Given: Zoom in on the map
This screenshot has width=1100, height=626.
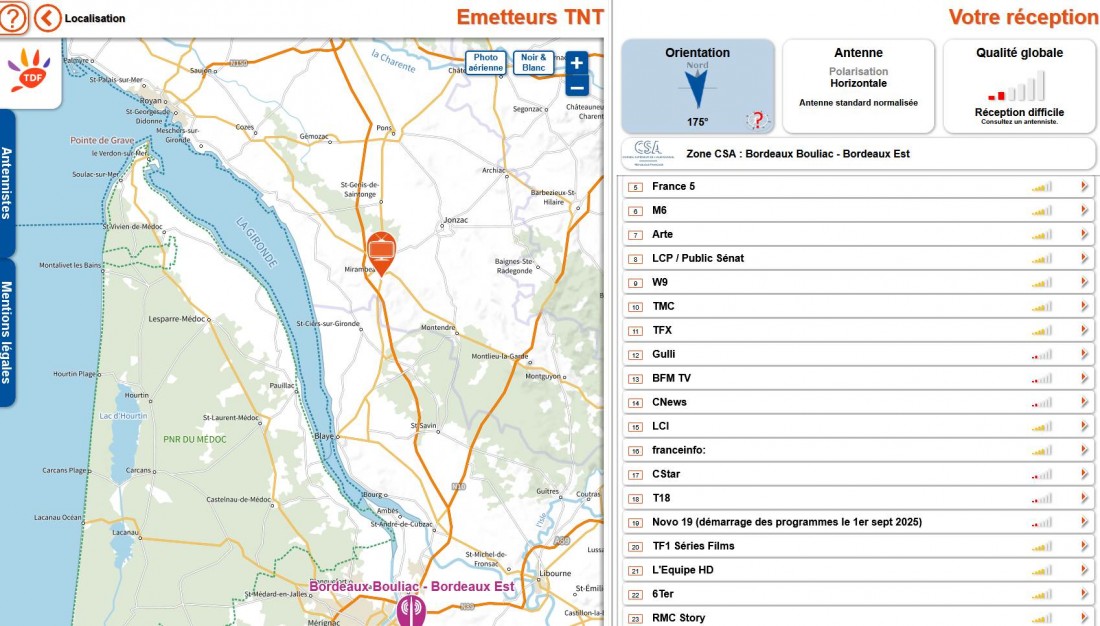Looking at the screenshot, I should point(577,63).
